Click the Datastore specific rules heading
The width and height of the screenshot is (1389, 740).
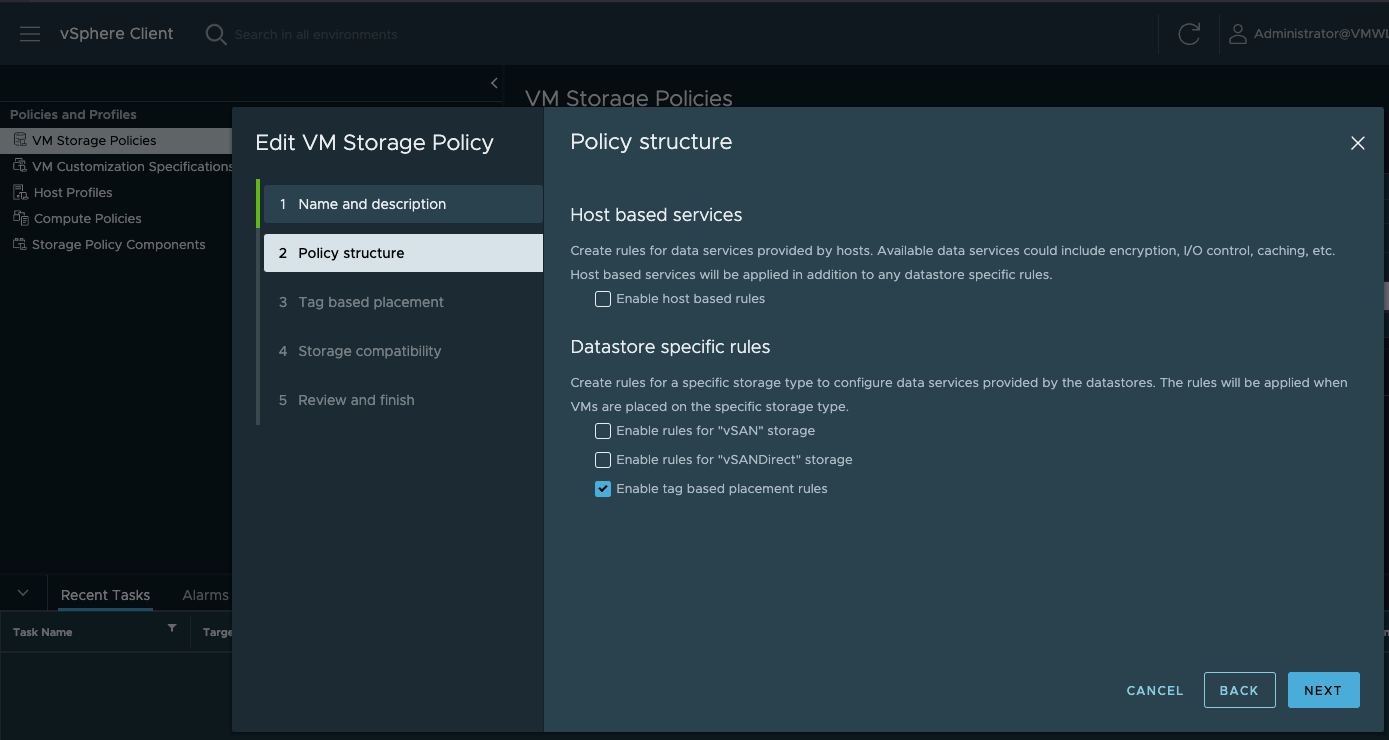point(670,347)
